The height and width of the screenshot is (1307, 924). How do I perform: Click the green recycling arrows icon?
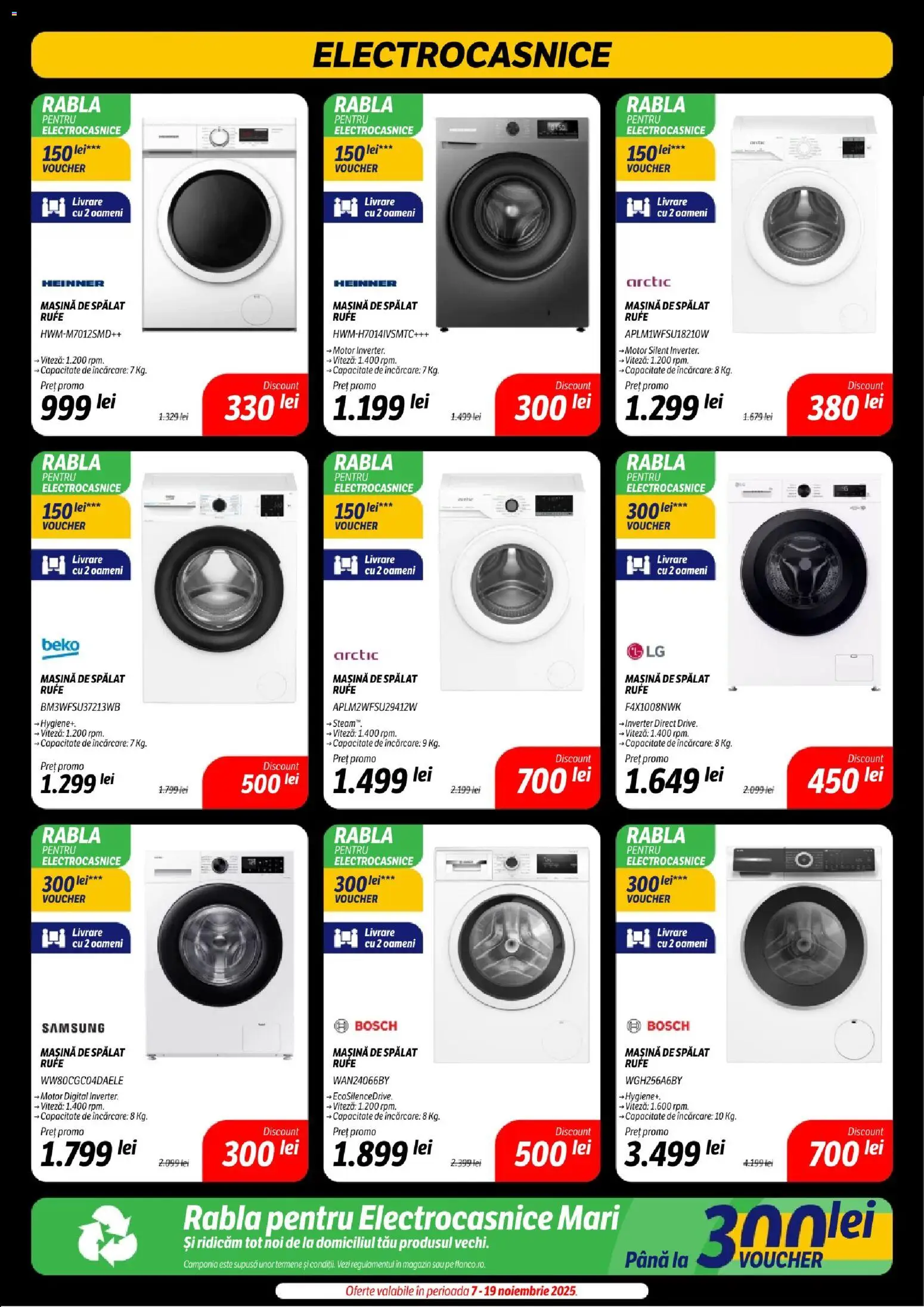(107, 1235)
